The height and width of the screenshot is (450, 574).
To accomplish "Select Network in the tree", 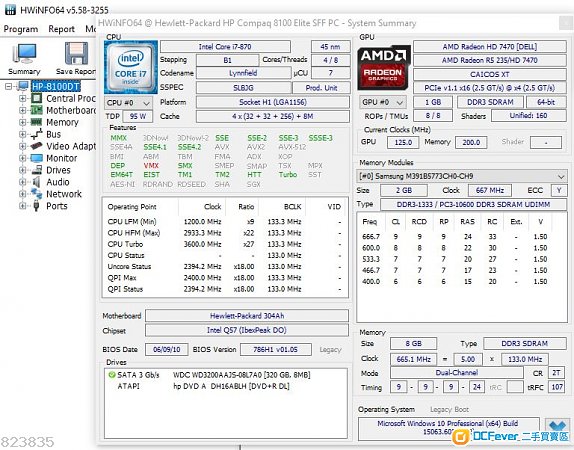I will point(64,194).
